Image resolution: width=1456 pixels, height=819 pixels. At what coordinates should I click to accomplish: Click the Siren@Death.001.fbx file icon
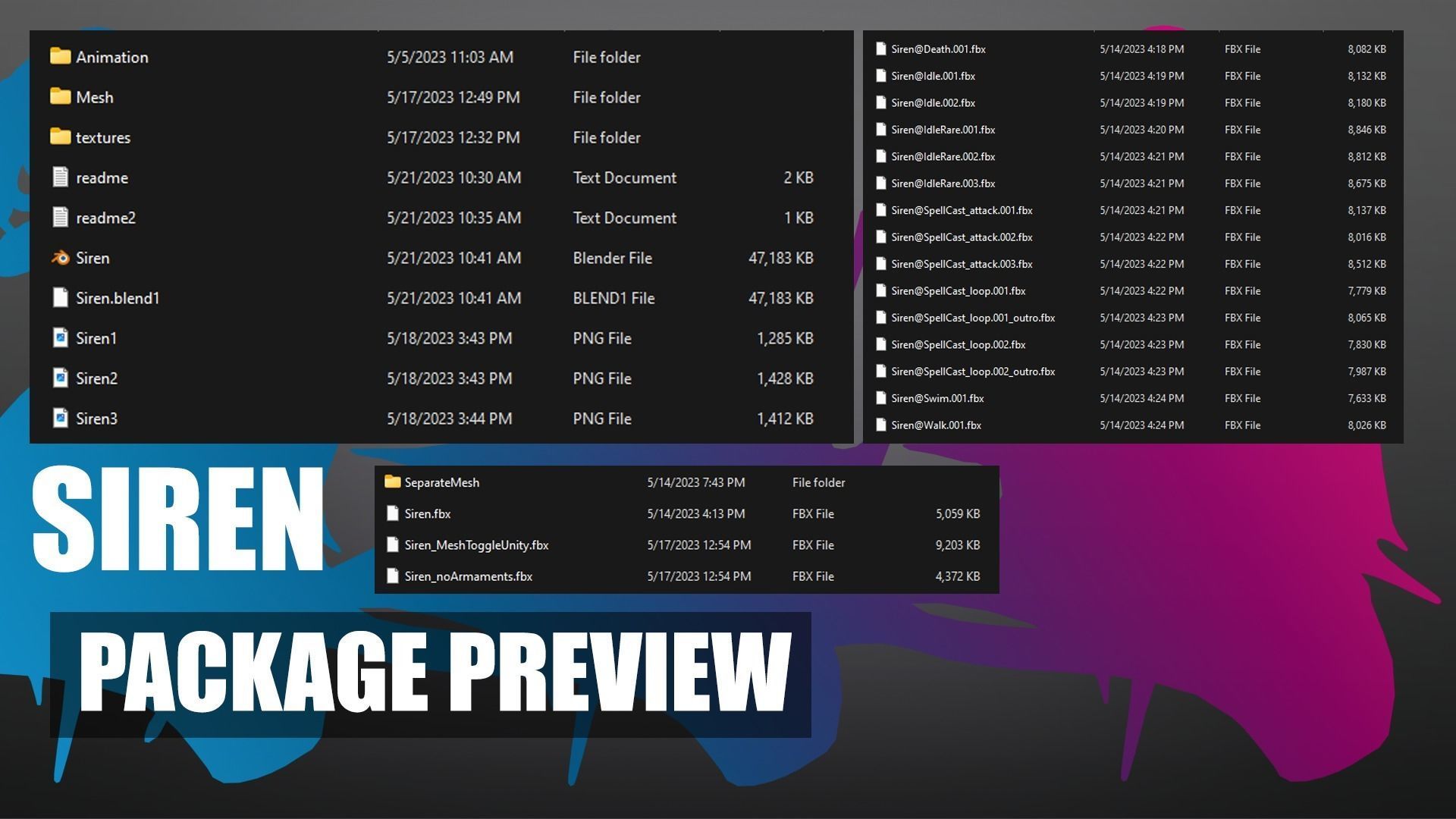880,49
